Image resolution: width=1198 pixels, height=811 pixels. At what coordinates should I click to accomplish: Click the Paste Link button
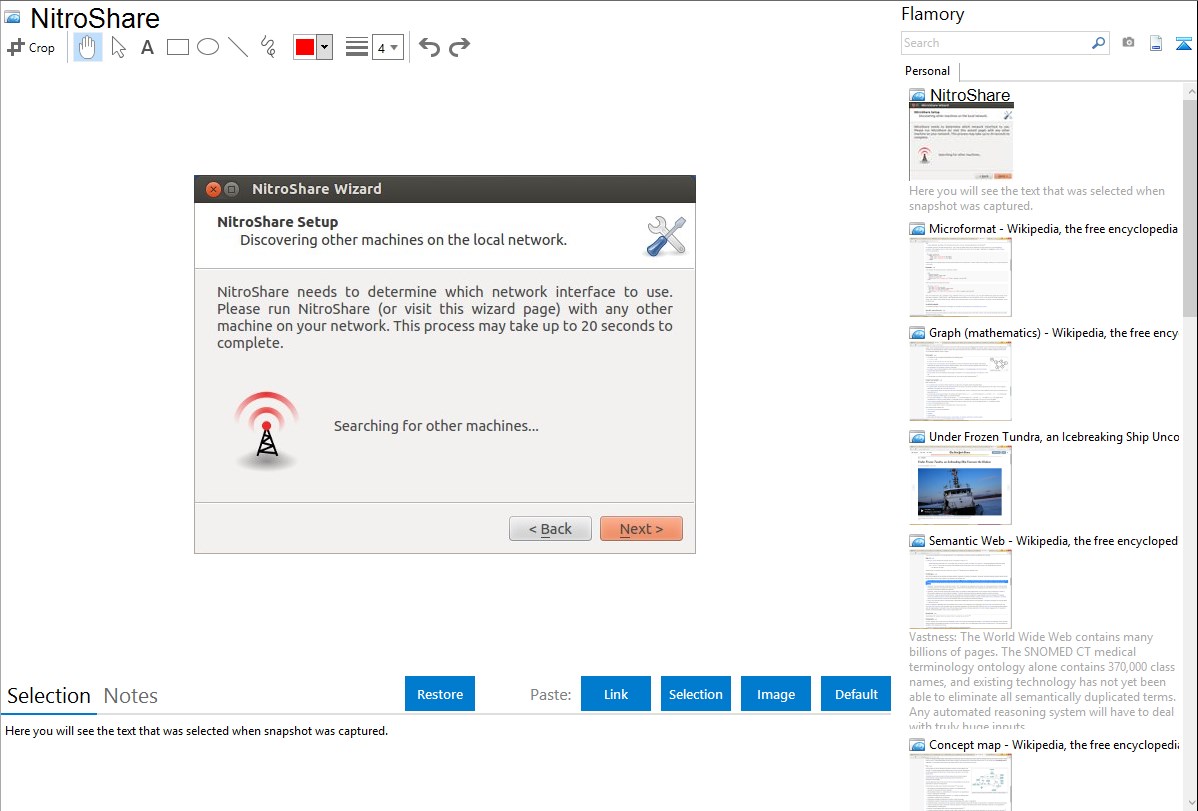(x=616, y=694)
